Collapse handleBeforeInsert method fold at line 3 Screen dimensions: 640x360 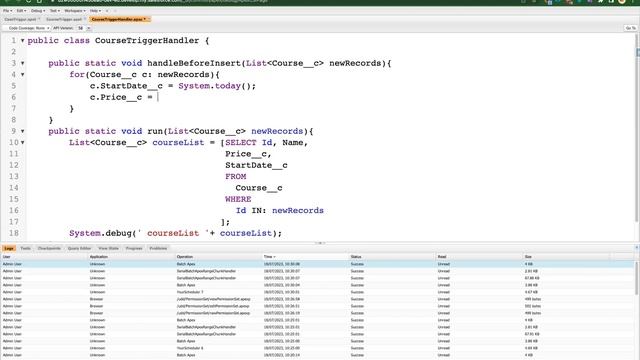(22, 63)
